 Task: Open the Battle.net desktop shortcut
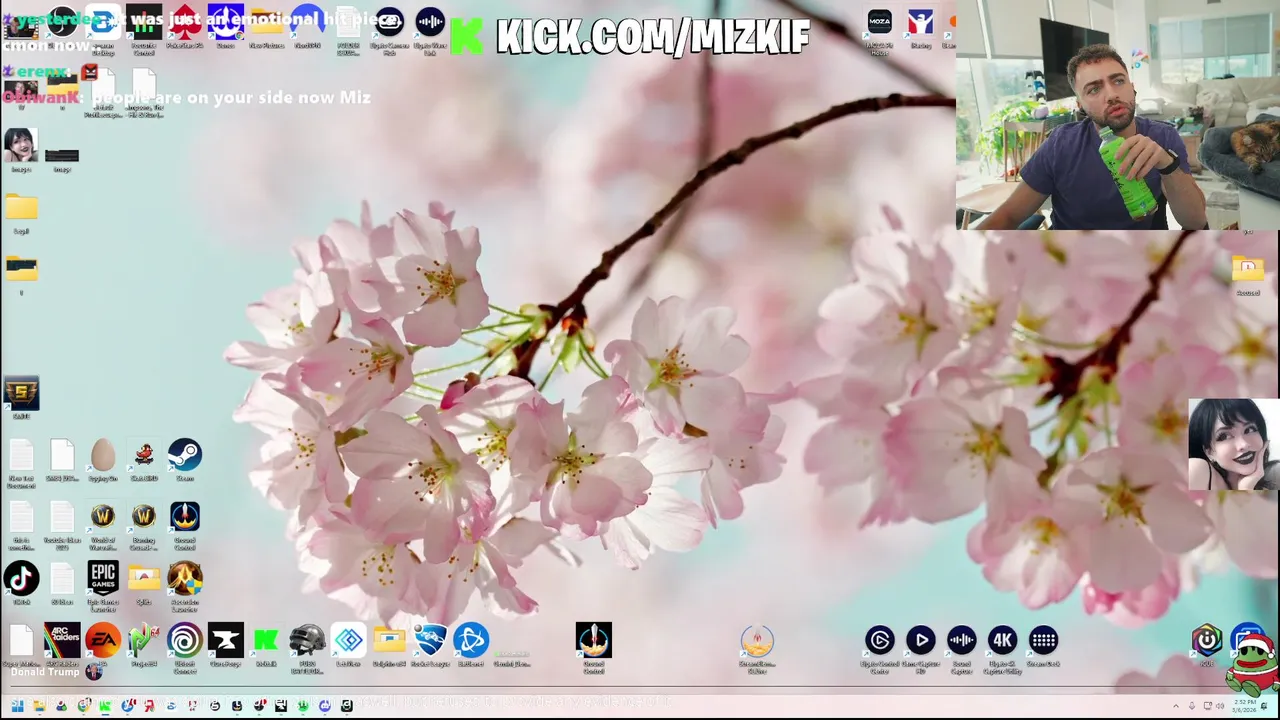coord(471,640)
